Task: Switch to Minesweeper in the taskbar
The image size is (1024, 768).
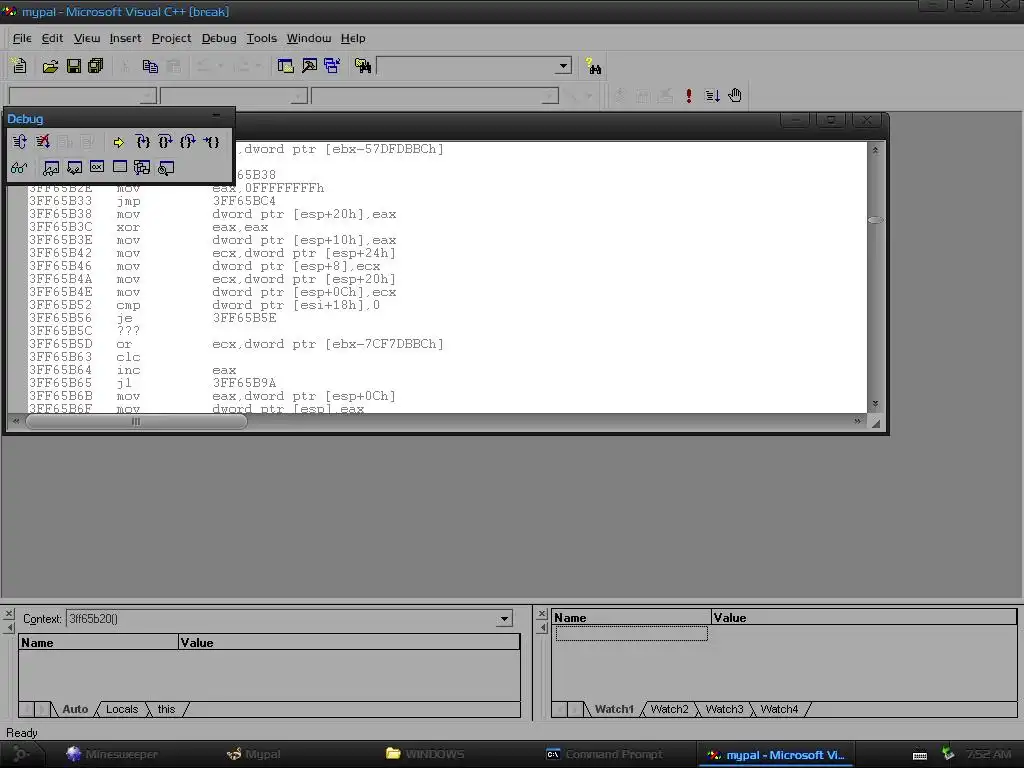Action: pyautogui.click(x=112, y=754)
